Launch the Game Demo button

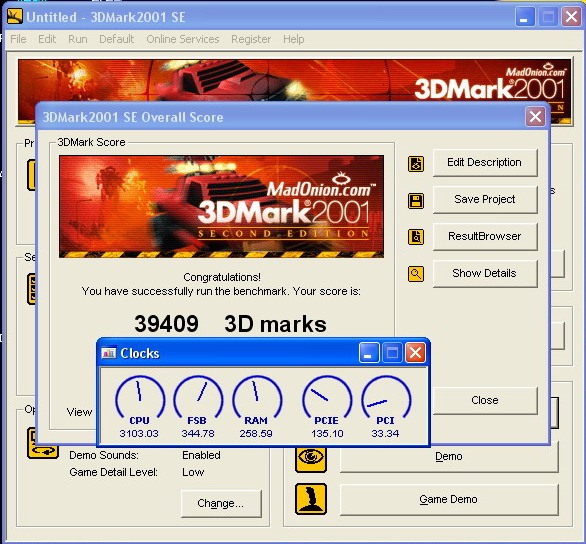[x=449, y=500]
